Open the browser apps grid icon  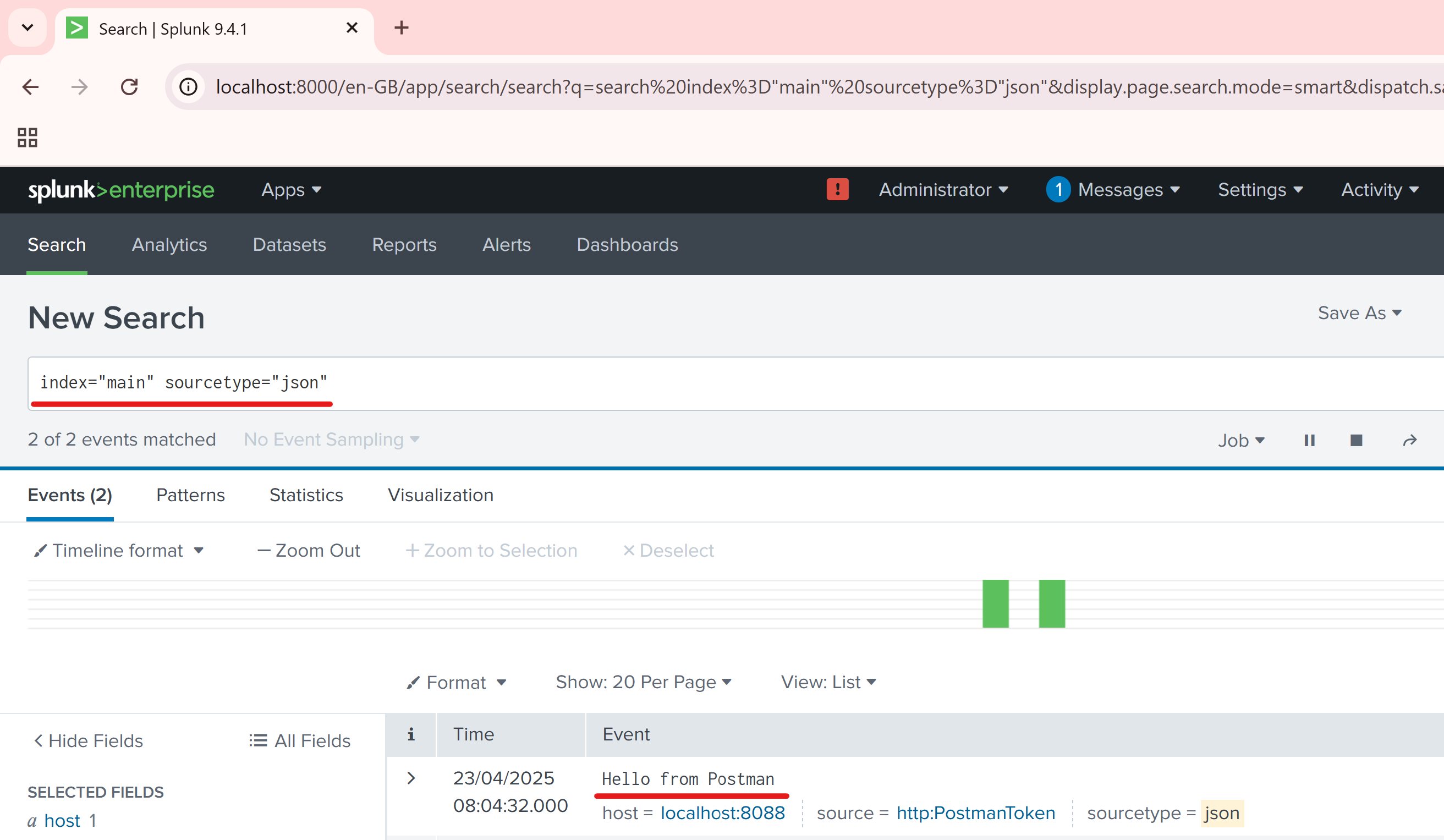click(28, 138)
